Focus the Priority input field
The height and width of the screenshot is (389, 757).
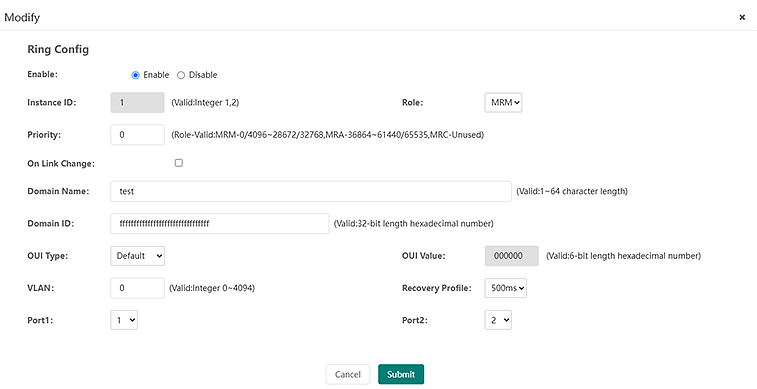[138, 135]
